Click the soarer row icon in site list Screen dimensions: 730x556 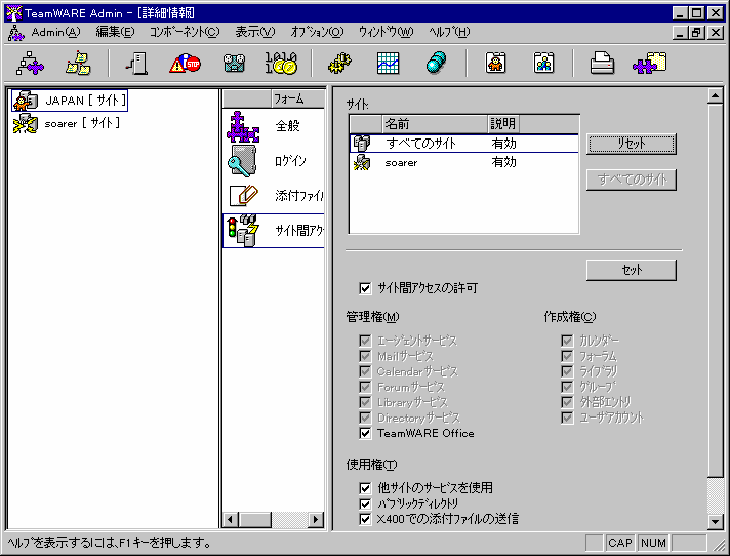pos(362,163)
